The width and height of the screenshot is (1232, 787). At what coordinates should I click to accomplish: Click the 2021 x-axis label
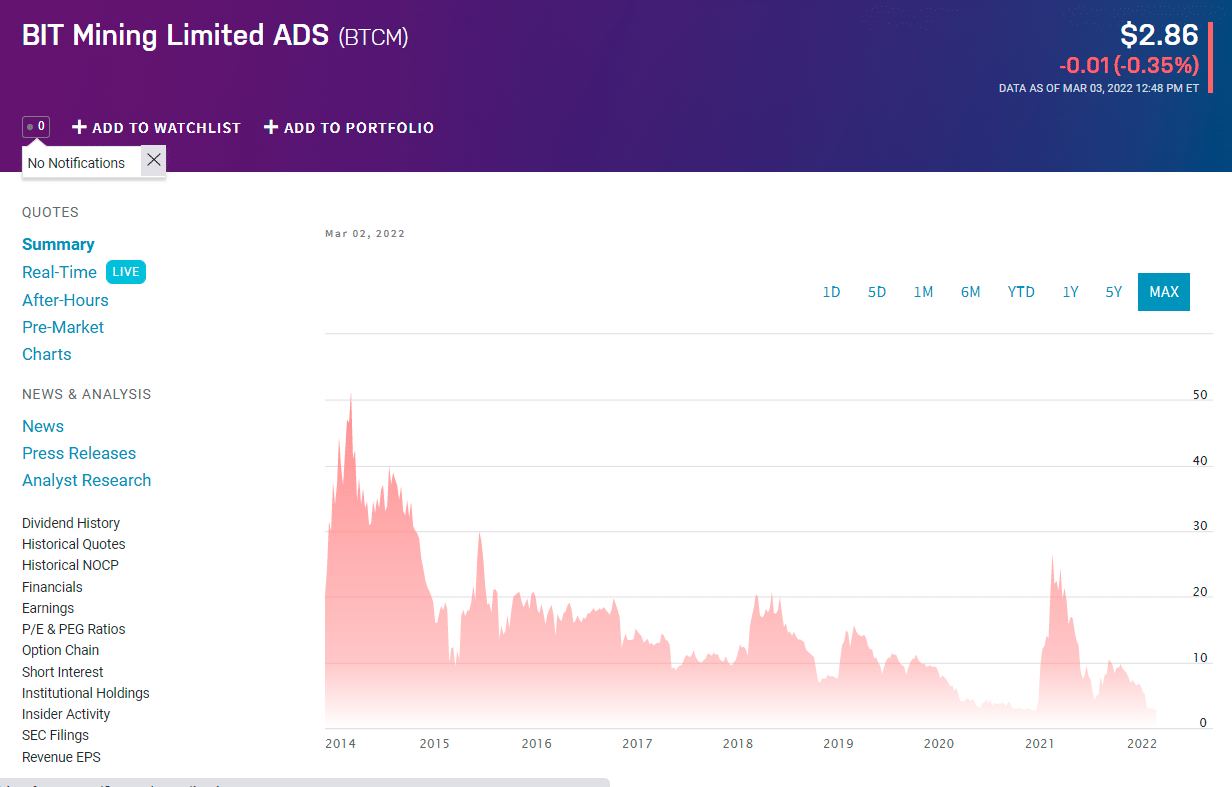1040,744
